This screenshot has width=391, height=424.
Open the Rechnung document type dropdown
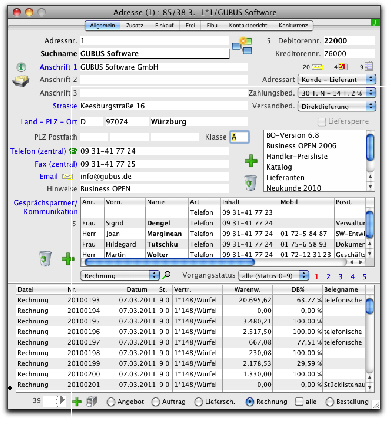point(120,275)
